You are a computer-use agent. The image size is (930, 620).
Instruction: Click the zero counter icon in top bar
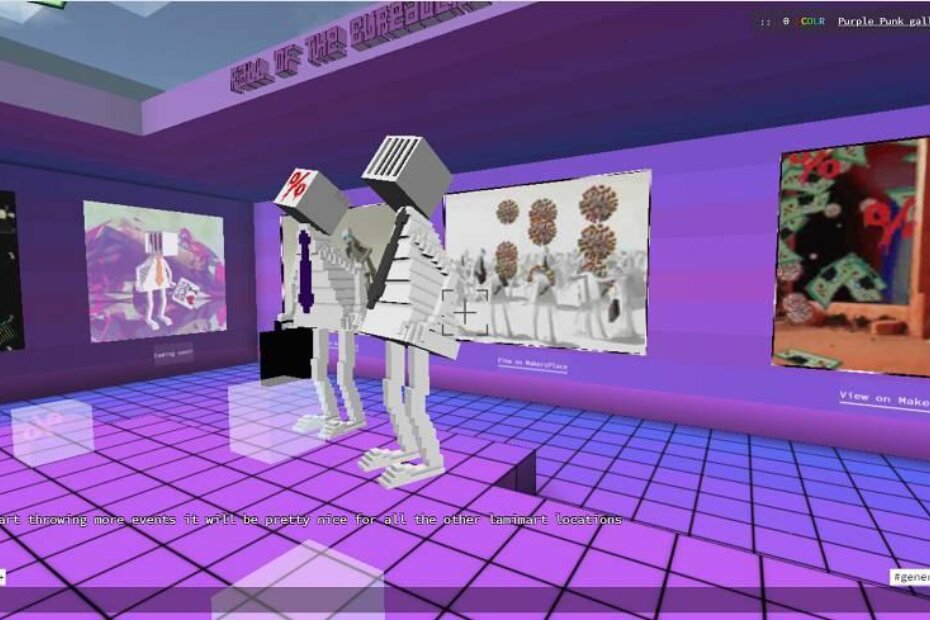pos(786,21)
